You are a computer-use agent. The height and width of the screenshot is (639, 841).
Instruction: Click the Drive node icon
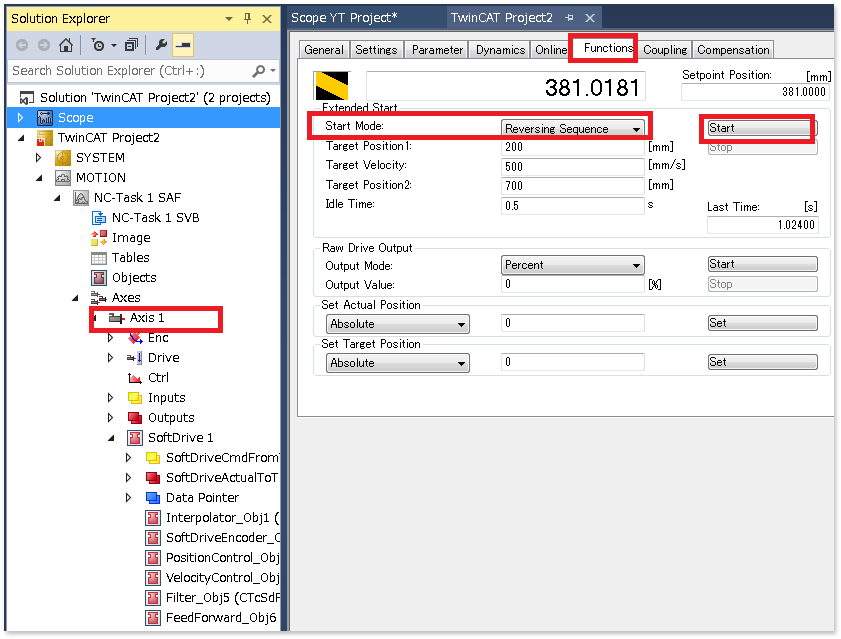[135, 358]
